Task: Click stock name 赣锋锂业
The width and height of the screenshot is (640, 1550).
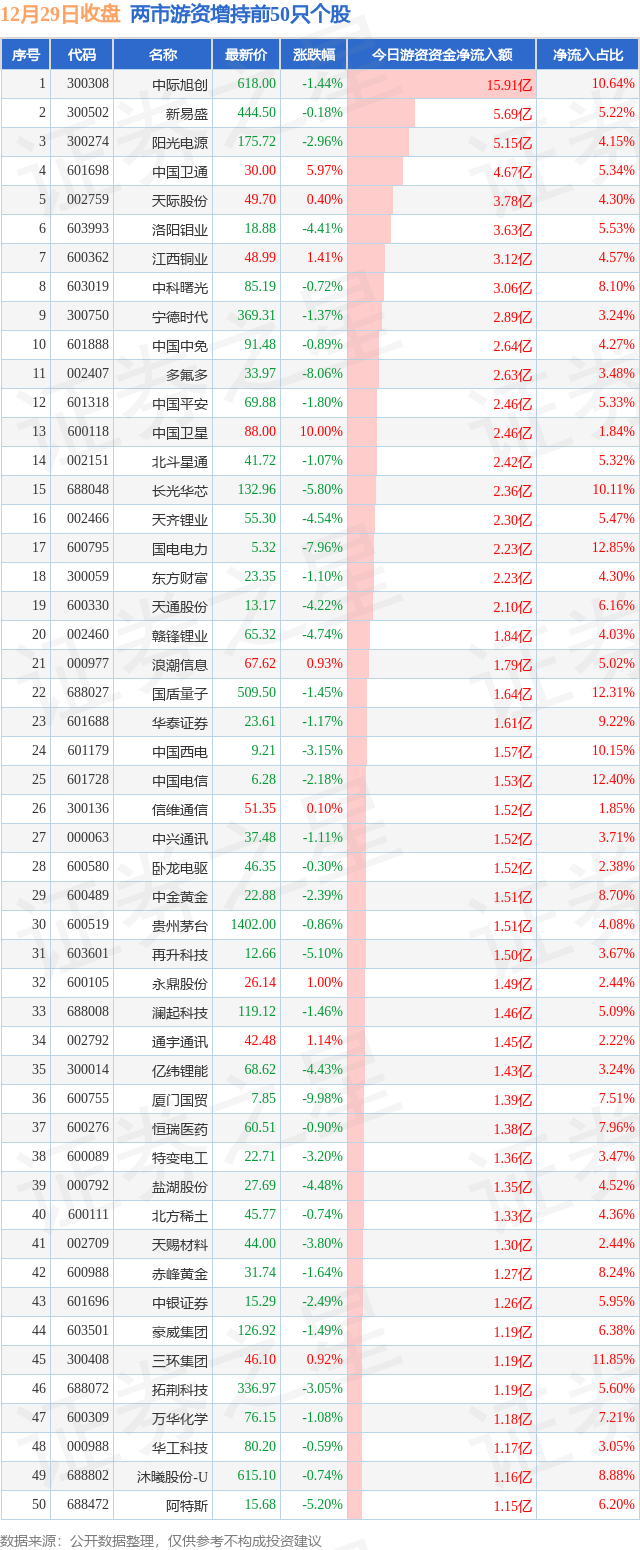Action: point(180,635)
